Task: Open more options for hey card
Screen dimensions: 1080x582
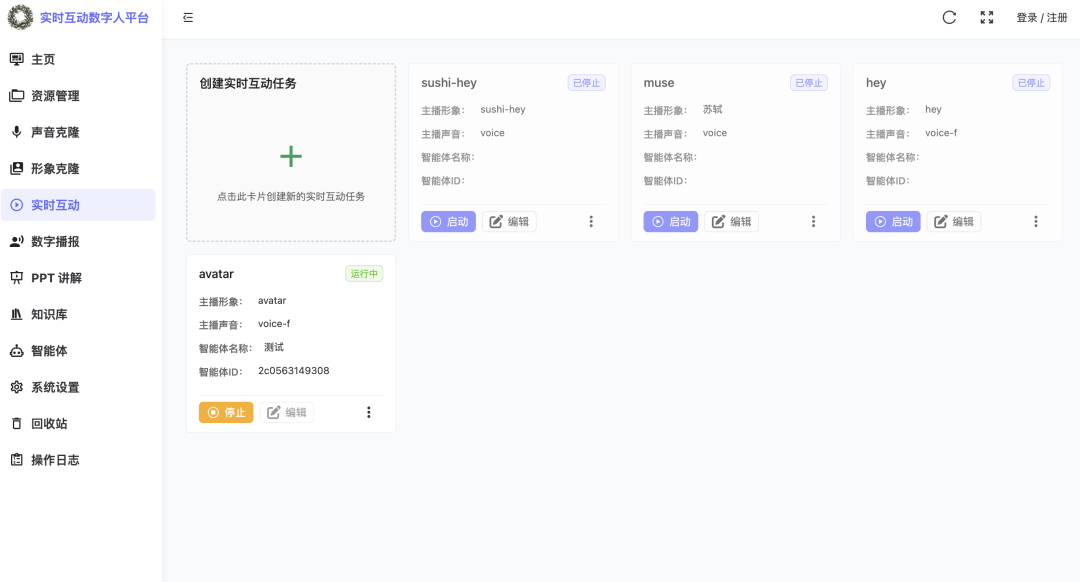Action: tap(1036, 222)
